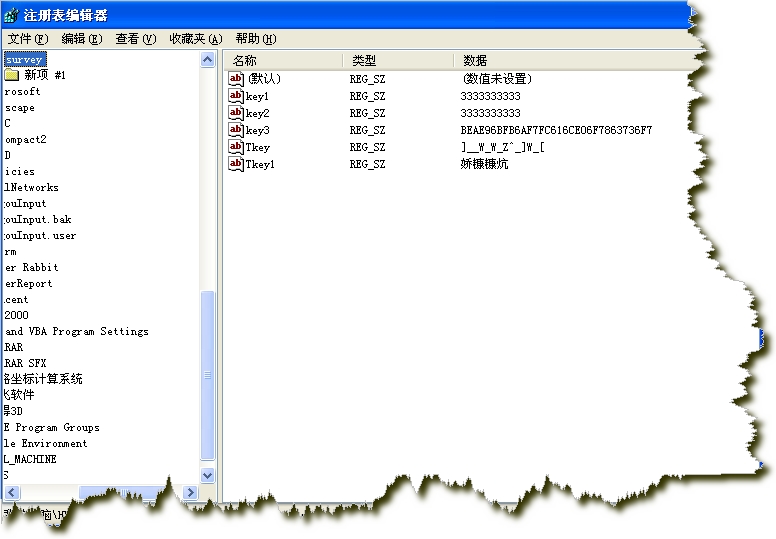Viewport: 776px width, 539px height.
Task: Open the 帮助(H) menu
Action: coord(256,39)
